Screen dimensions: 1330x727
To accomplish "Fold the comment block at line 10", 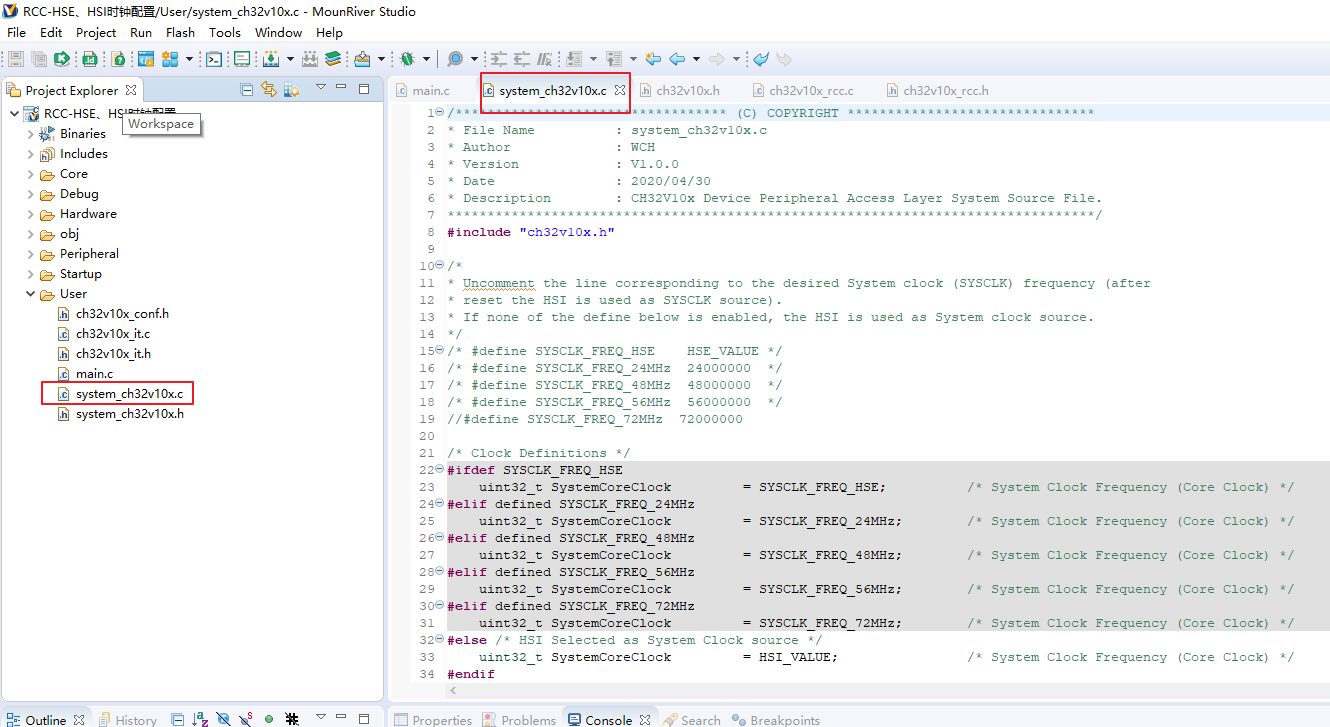I will pos(441,266).
